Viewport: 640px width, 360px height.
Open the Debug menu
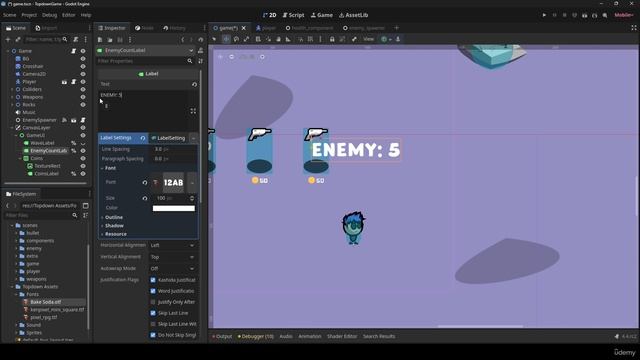pyautogui.click(x=49, y=15)
